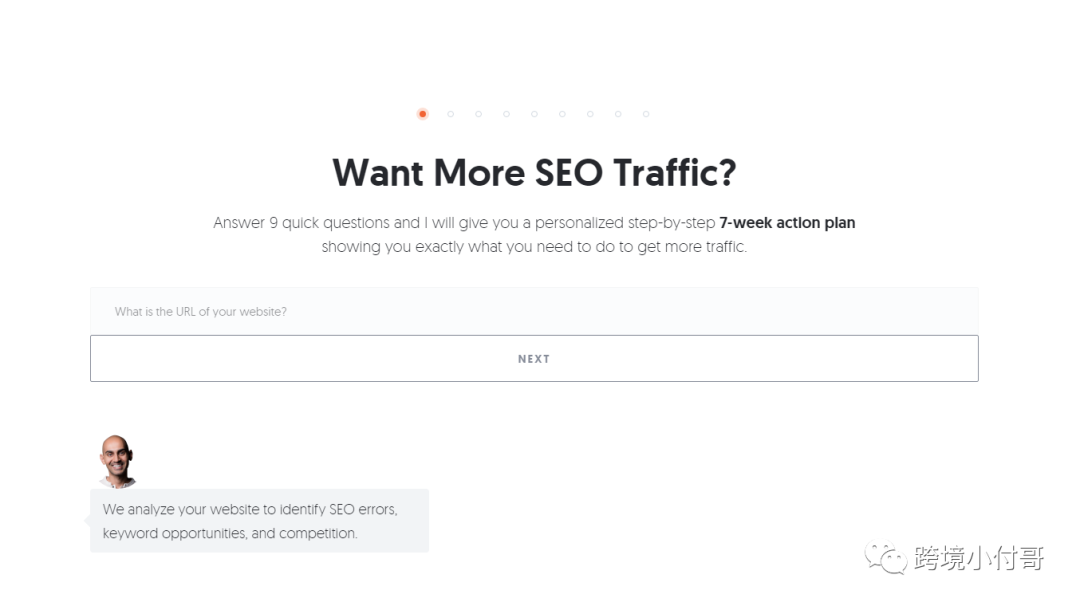Select the third progress step dot
This screenshot has width=1080, height=606.
[479, 114]
